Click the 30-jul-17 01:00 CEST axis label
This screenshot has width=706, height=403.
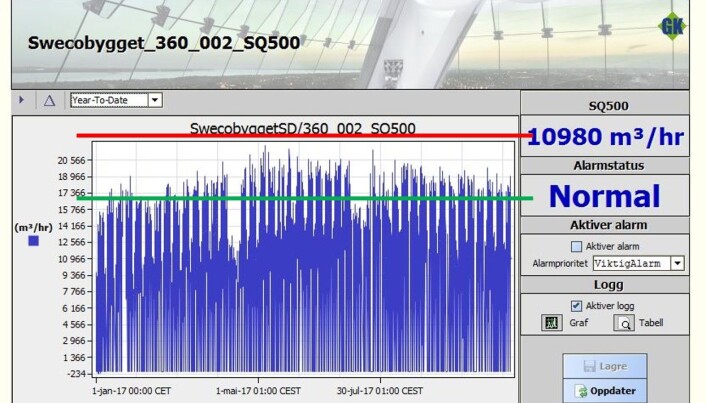[380, 391]
